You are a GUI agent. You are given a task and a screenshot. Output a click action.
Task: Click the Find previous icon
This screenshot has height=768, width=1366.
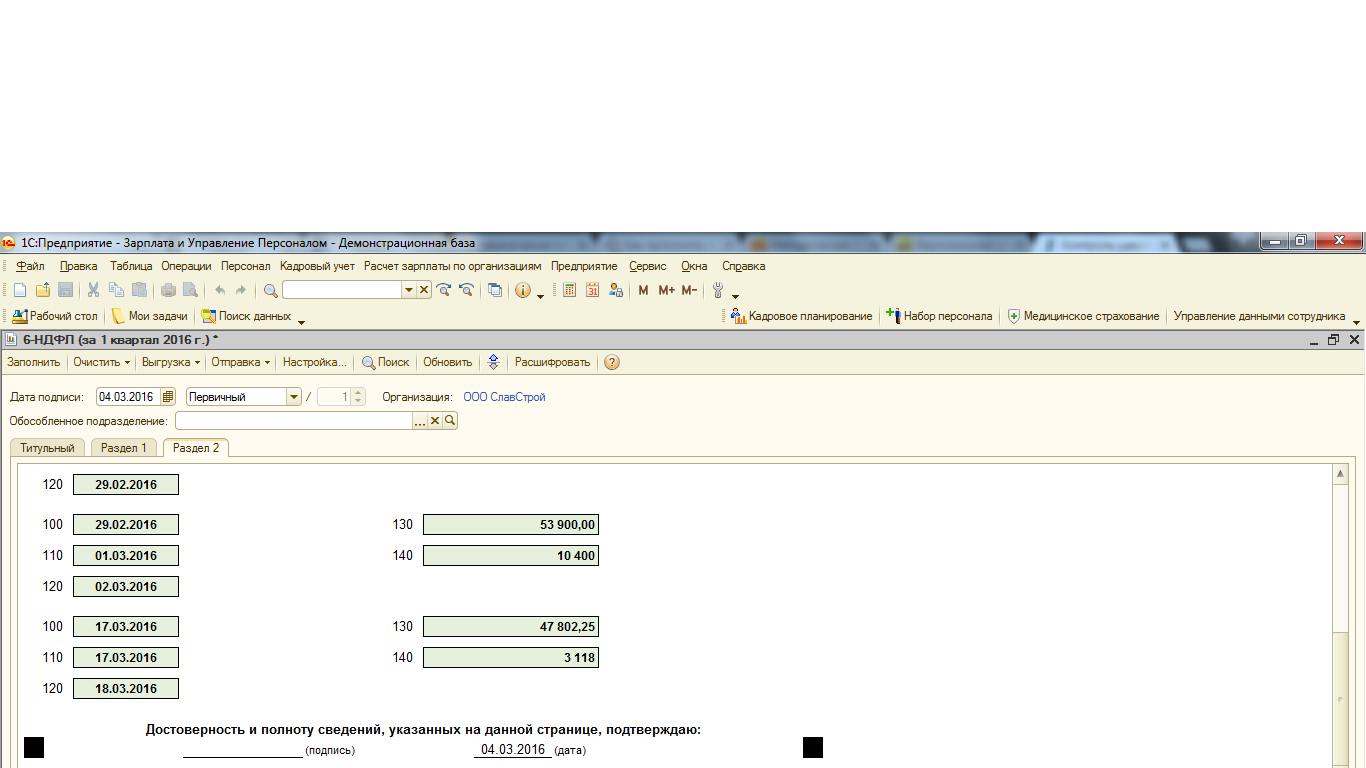[x=466, y=290]
